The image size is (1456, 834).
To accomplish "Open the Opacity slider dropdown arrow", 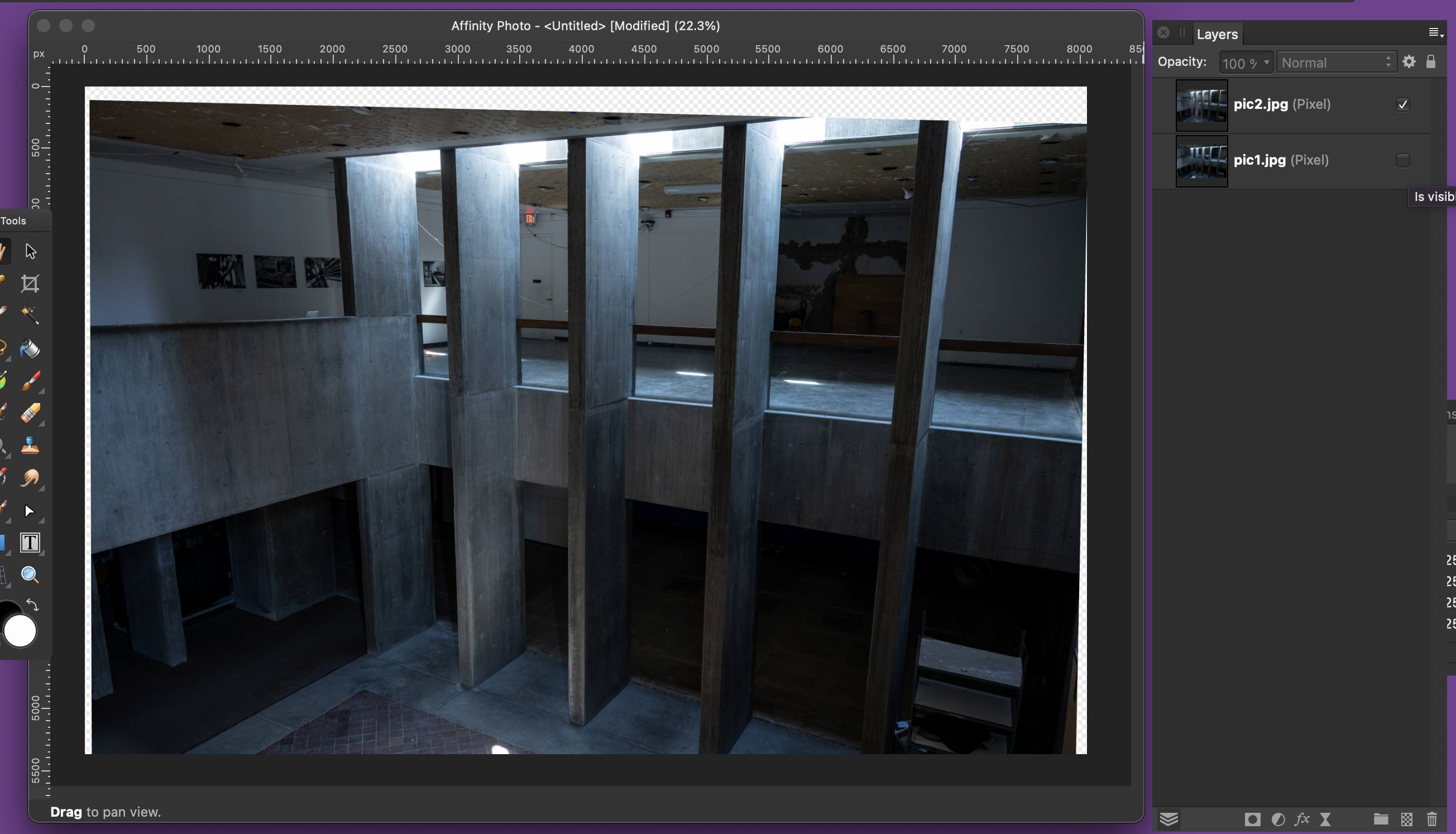I will click(1266, 62).
